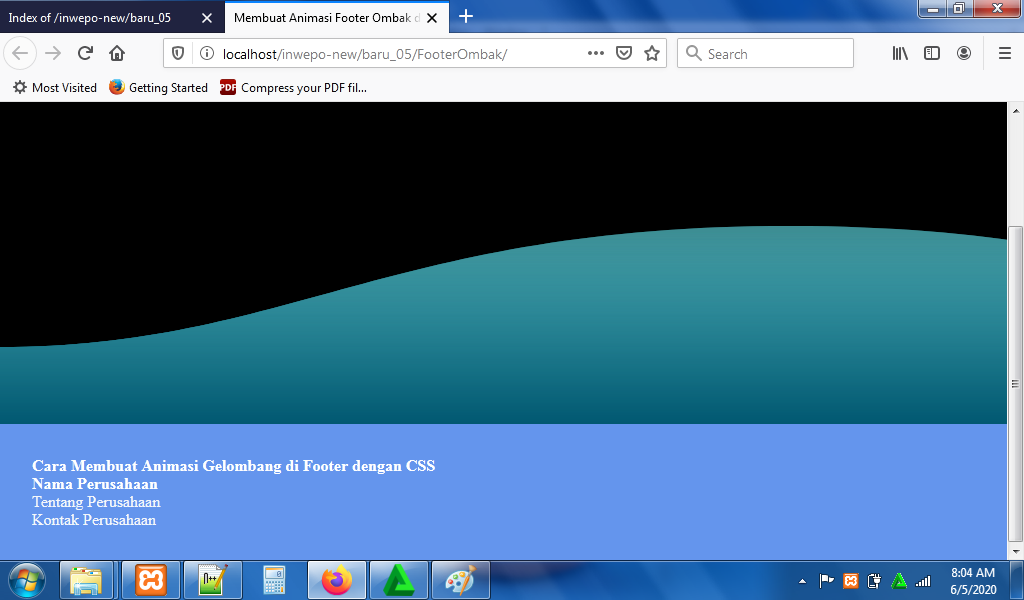Viewport: 1024px width, 600px height.
Task: Click the 'Tentang Perusahaan' footer link
Action: tap(96, 502)
